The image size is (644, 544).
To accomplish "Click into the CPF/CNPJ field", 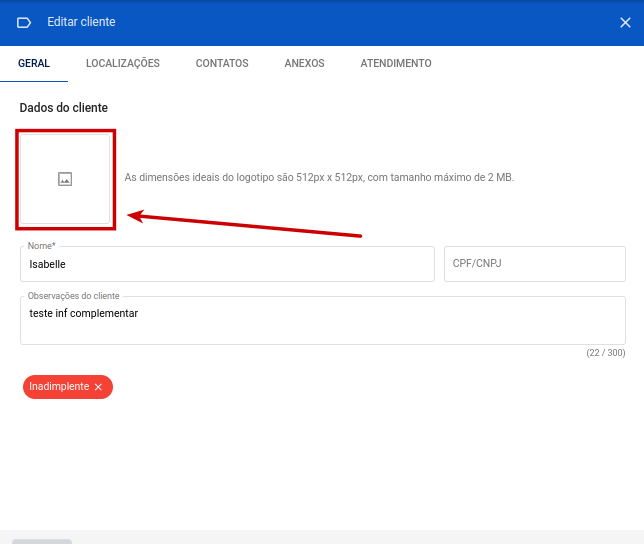I will tap(534, 265).
